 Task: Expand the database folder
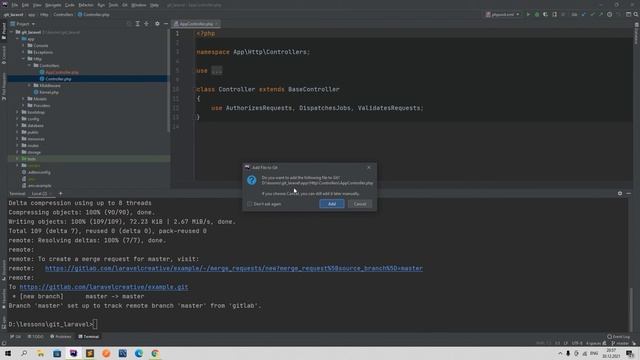click(17, 125)
